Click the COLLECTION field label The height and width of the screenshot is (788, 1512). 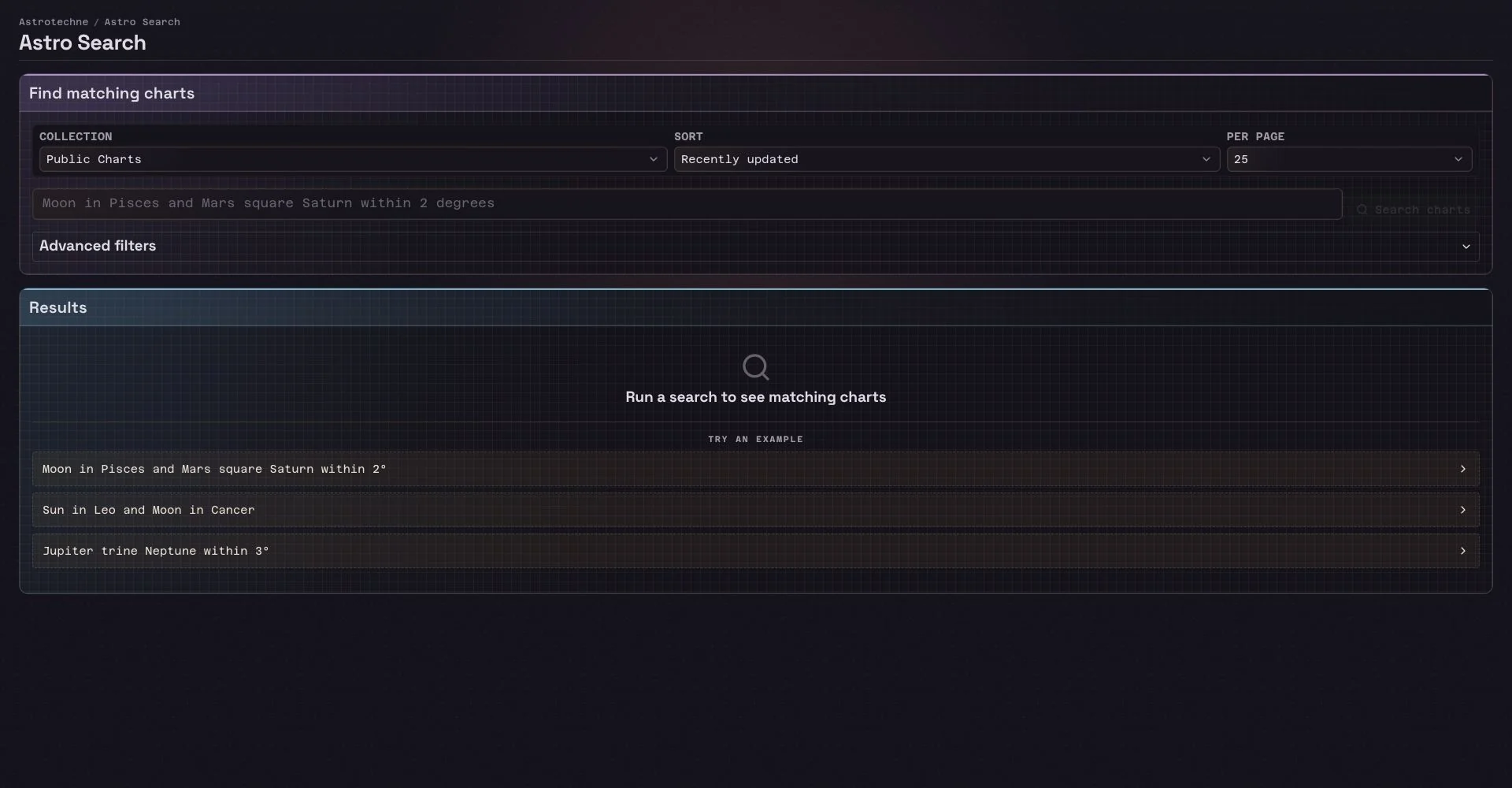point(76,136)
